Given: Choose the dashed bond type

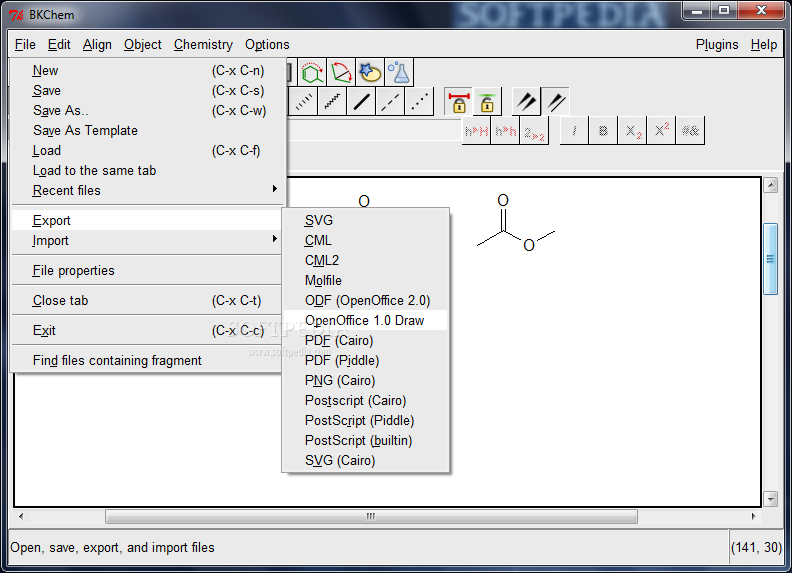Looking at the screenshot, I should (390, 102).
